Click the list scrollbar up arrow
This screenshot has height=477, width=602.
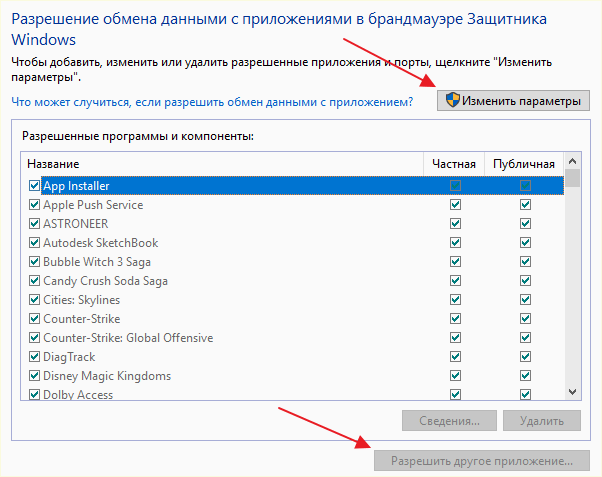click(572, 161)
